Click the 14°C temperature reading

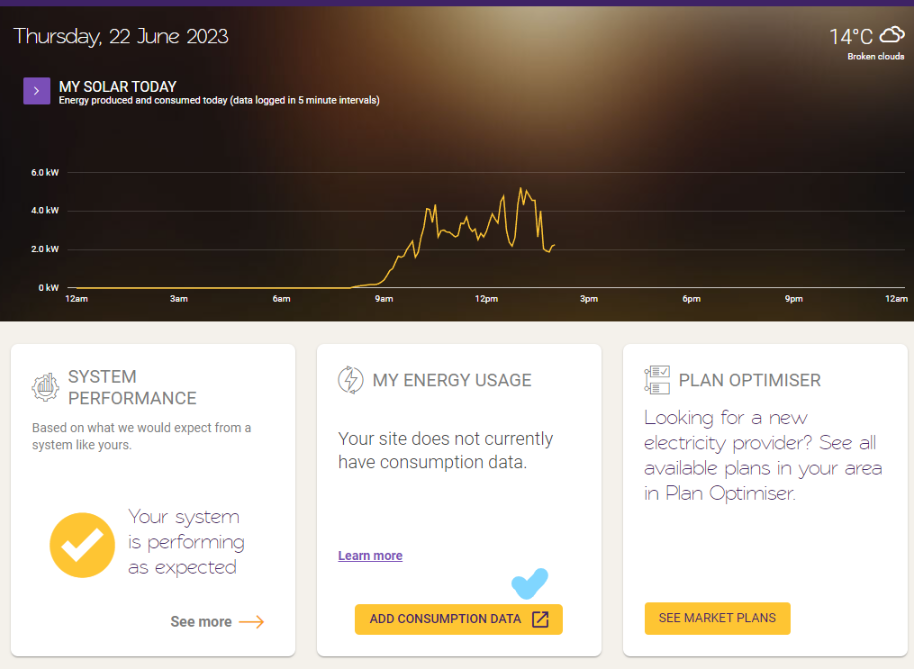(x=850, y=37)
